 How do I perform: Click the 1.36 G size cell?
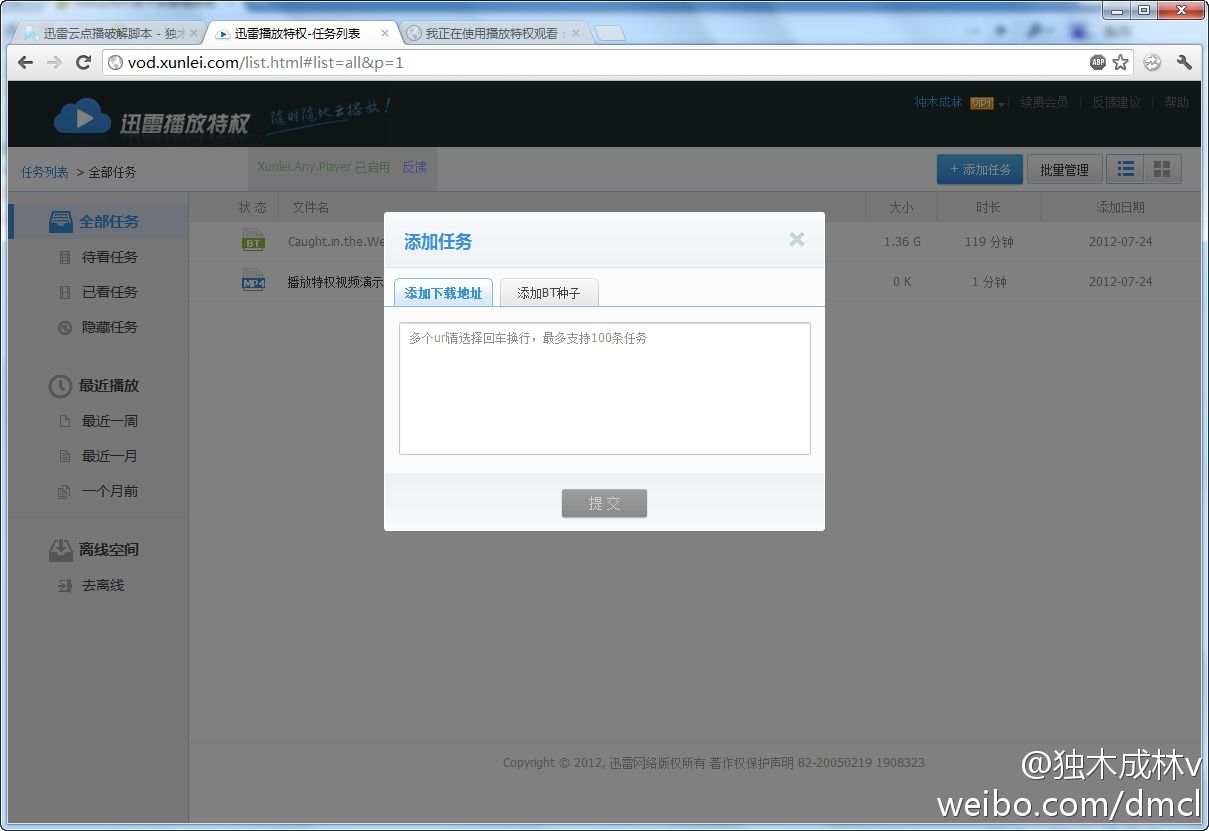902,241
